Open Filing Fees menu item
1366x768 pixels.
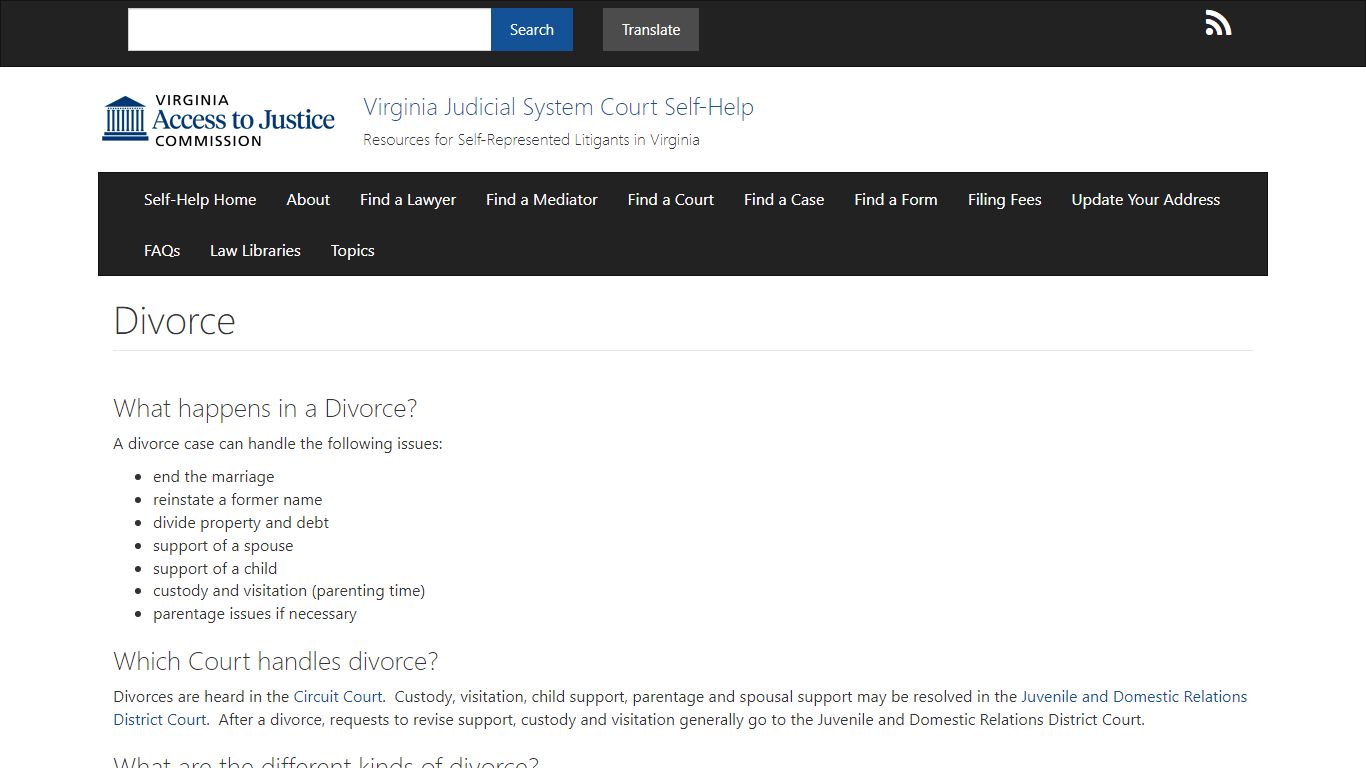tap(1005, 199)
